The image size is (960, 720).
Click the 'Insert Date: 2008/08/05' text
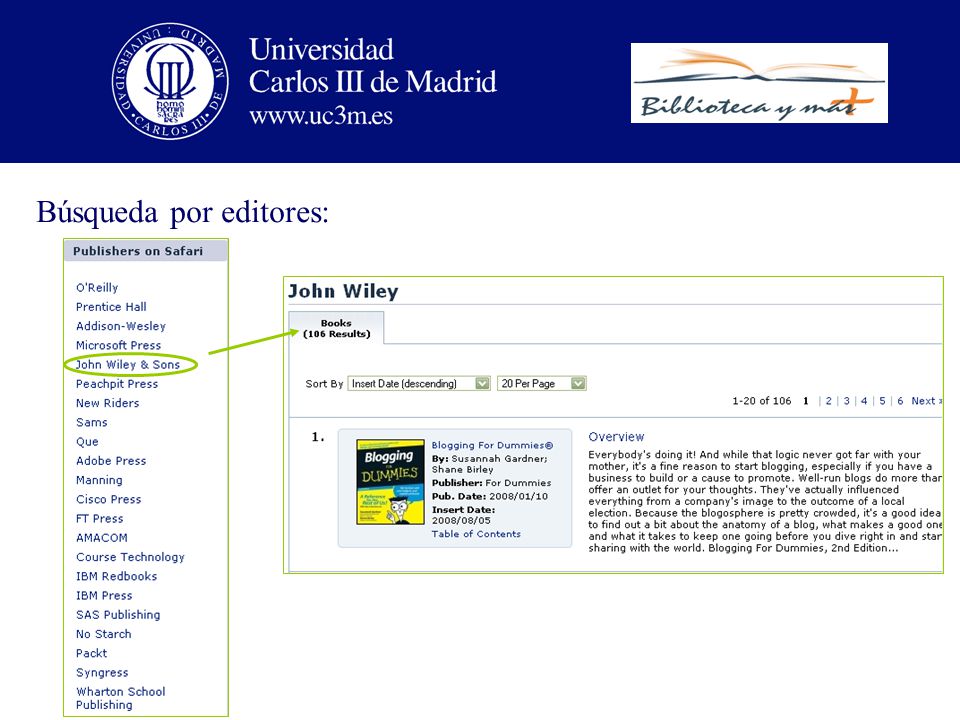tap(463, 515)
